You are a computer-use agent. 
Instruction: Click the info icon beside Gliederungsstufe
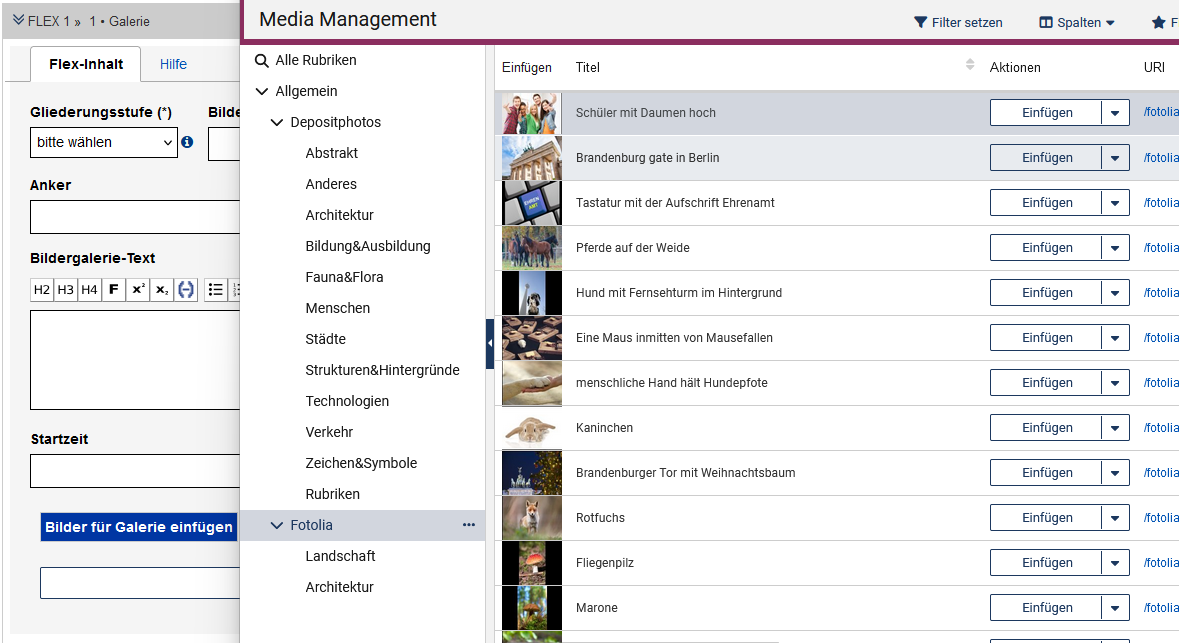click(x=186, y=142)
